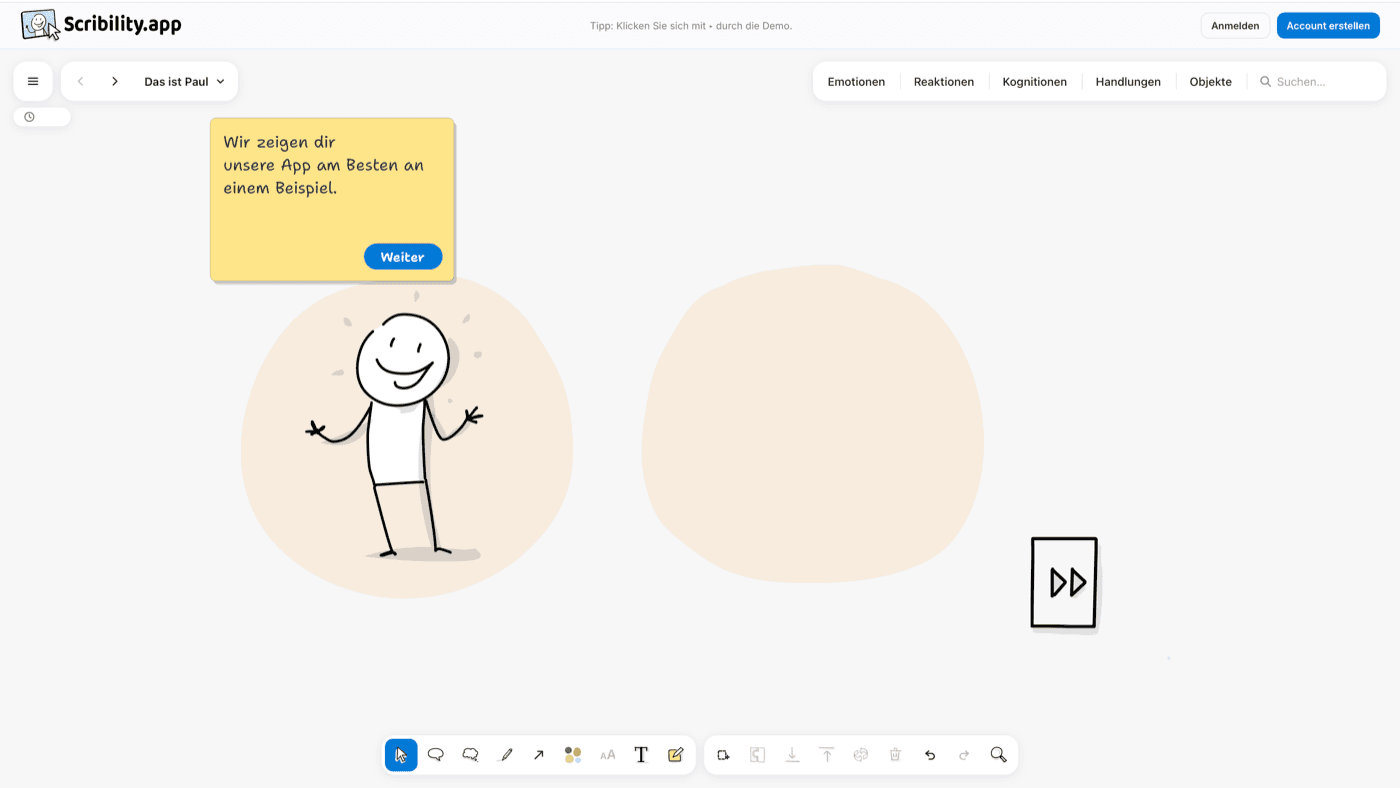Open the color palette dots
The height and width of the screenshot is (788, 1400).
point(573,755)
